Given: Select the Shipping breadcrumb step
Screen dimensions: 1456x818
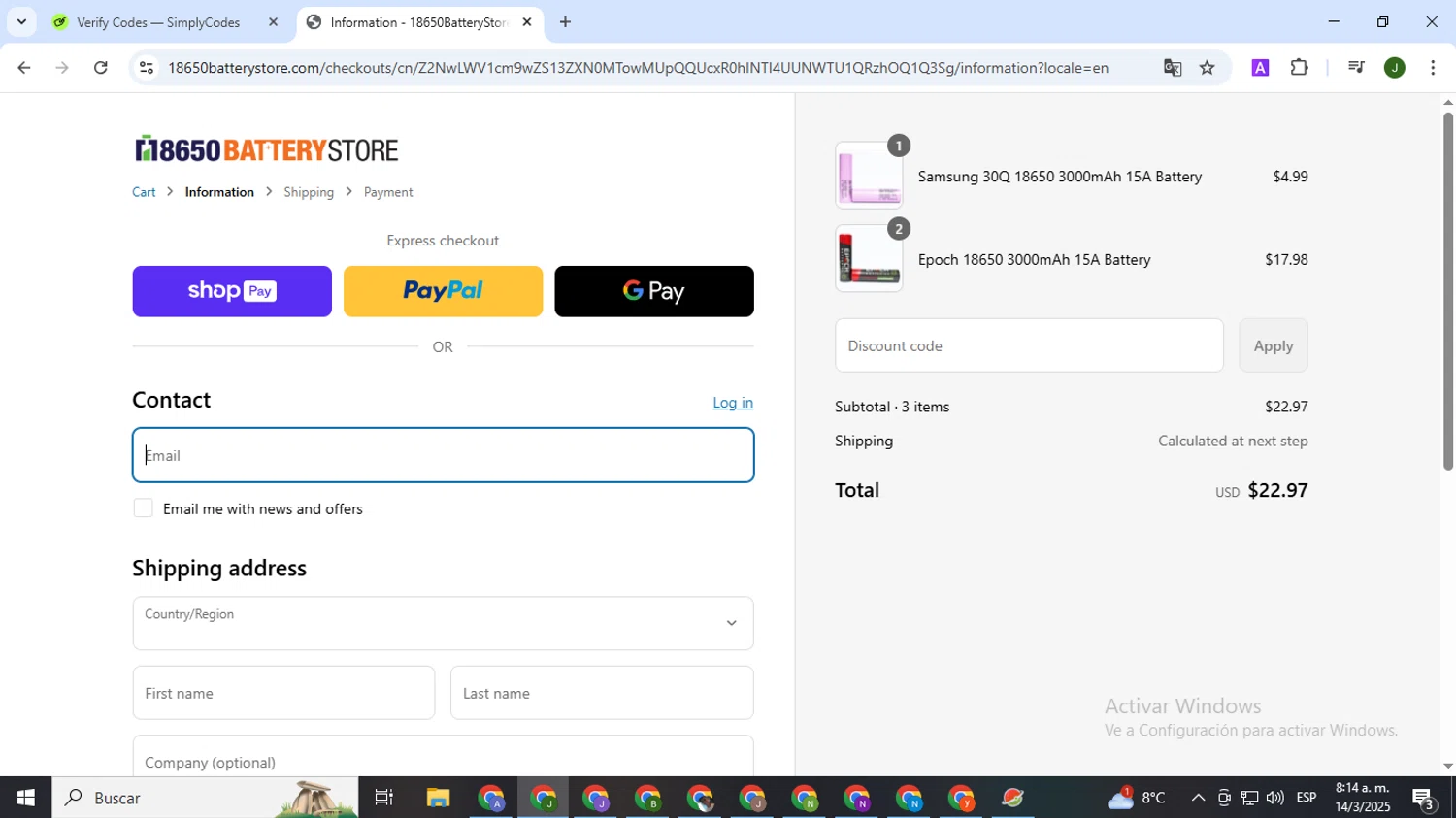Looking at the screenshot, I should point(309,192).
